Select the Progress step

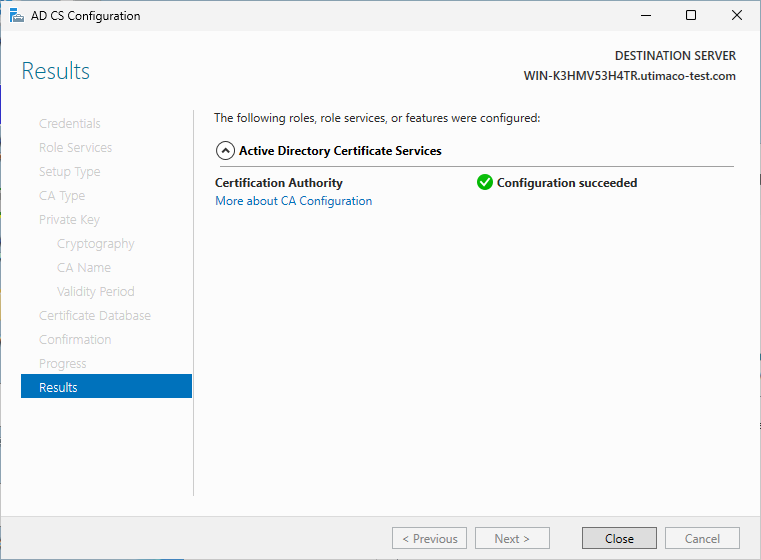[63, 363]
